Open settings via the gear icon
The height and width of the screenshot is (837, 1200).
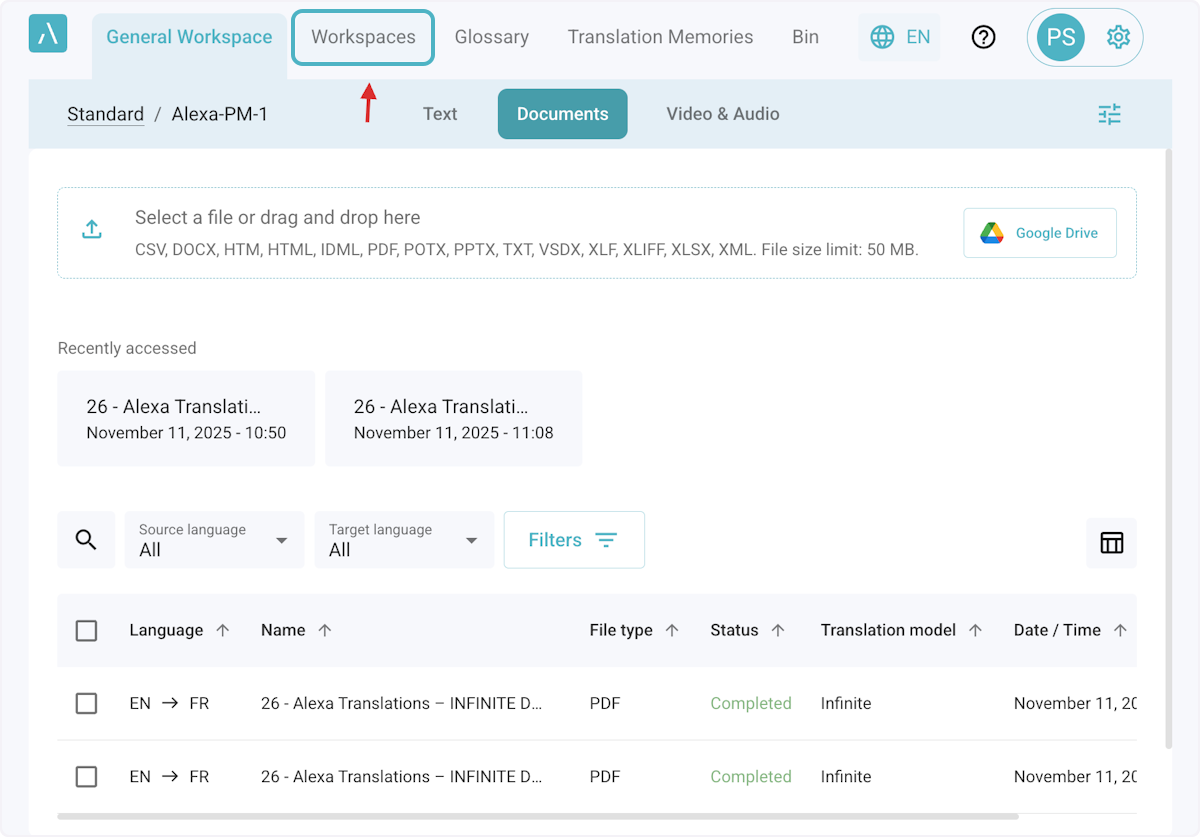point(1118,37)
